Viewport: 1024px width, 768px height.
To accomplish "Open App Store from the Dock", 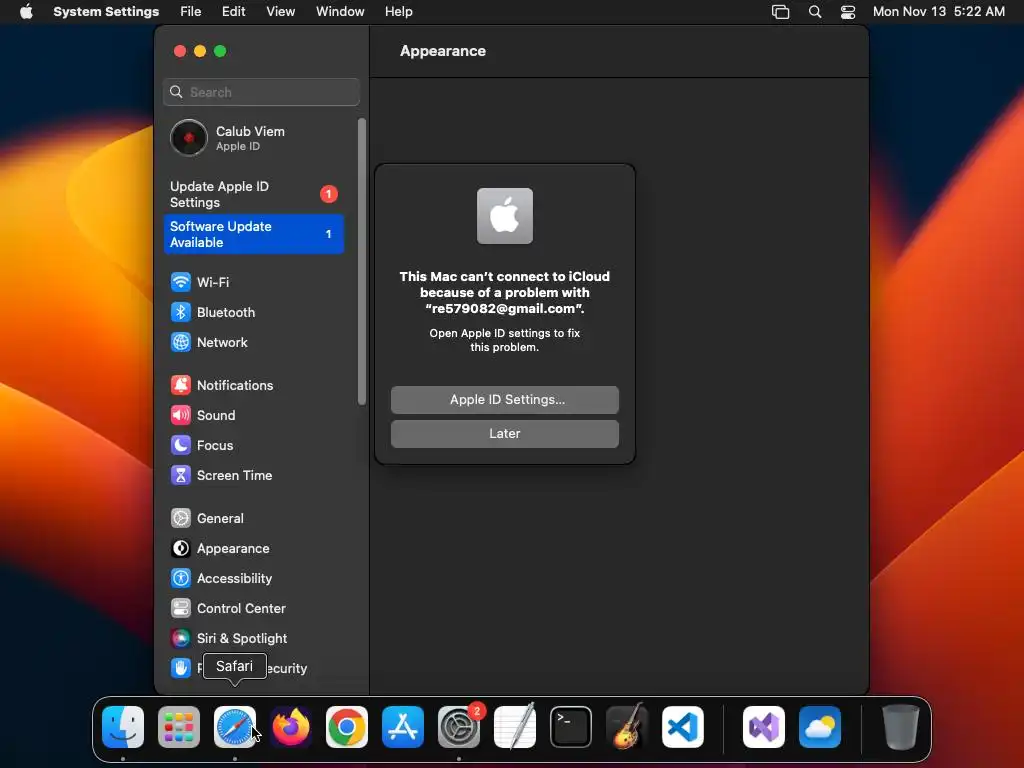I will click(403, 727).
